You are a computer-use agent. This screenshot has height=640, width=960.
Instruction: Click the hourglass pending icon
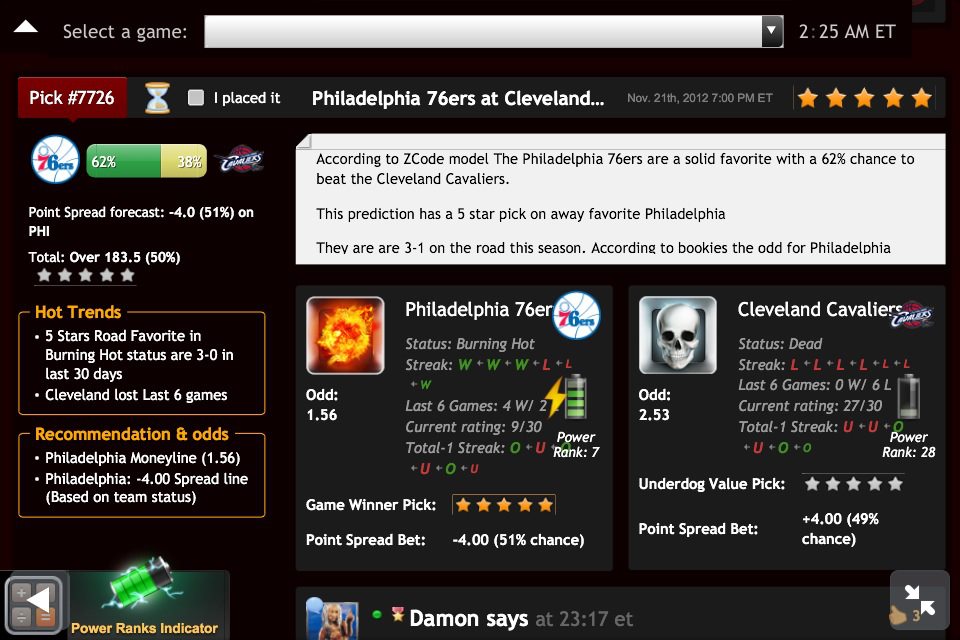pyautogui.click(x=157, y=97)
